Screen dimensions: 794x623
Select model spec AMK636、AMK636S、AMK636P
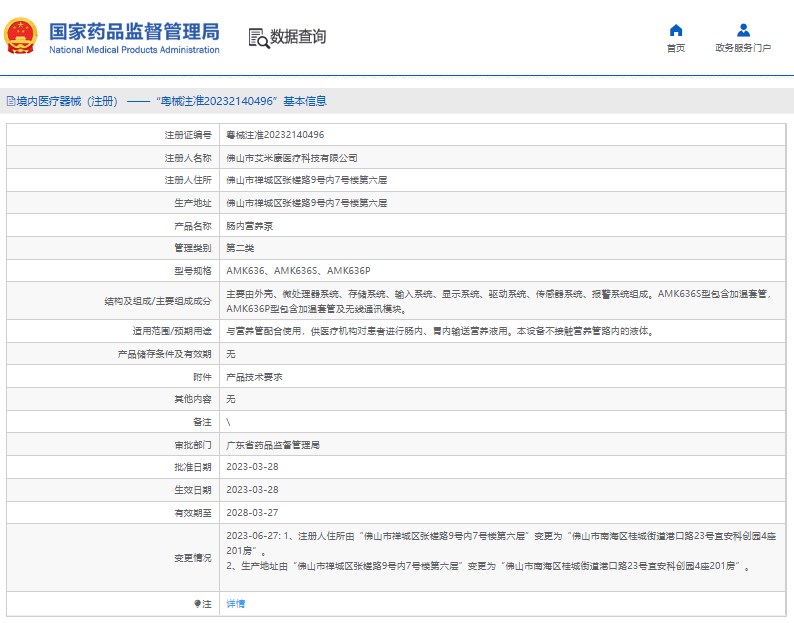pos(298,271)
